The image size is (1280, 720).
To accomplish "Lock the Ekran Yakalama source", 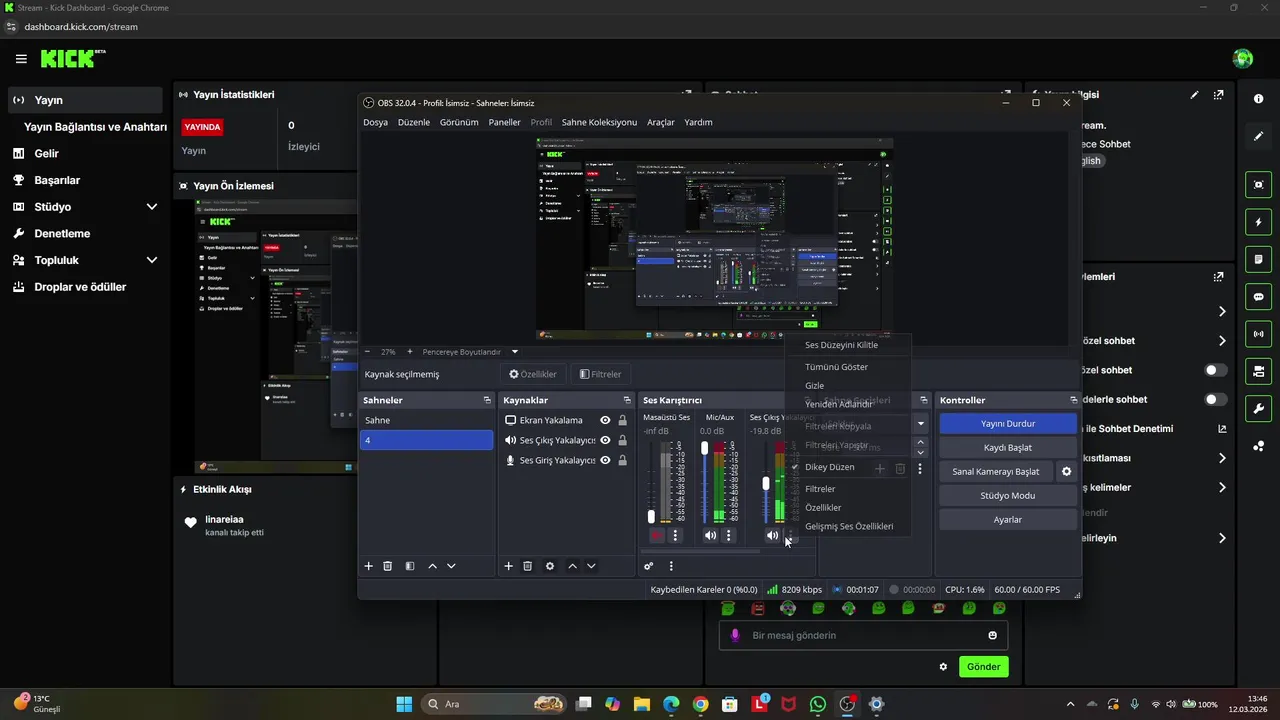I will point(623,420).
